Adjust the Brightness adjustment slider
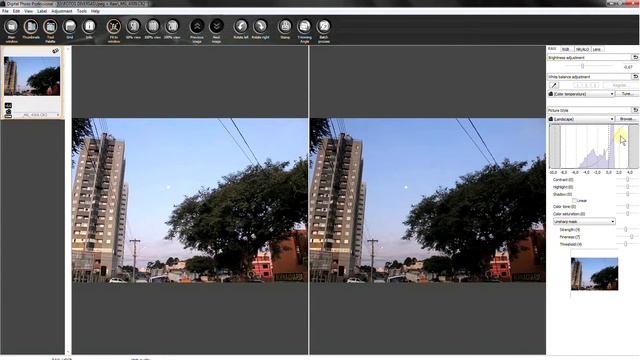 pyautogui.click(x=582, y=66)
